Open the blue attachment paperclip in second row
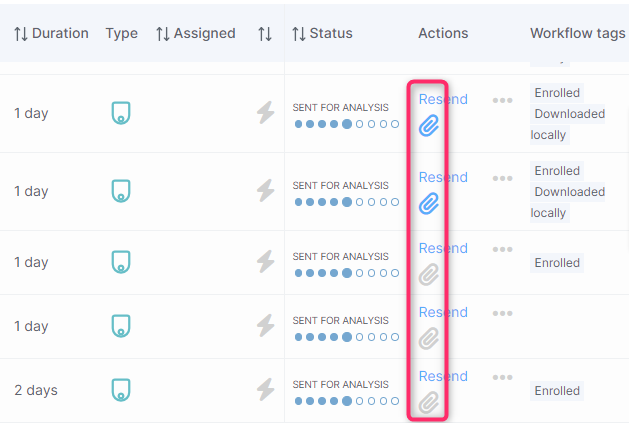The image size is (629, 423). click(x=429, y=203)
